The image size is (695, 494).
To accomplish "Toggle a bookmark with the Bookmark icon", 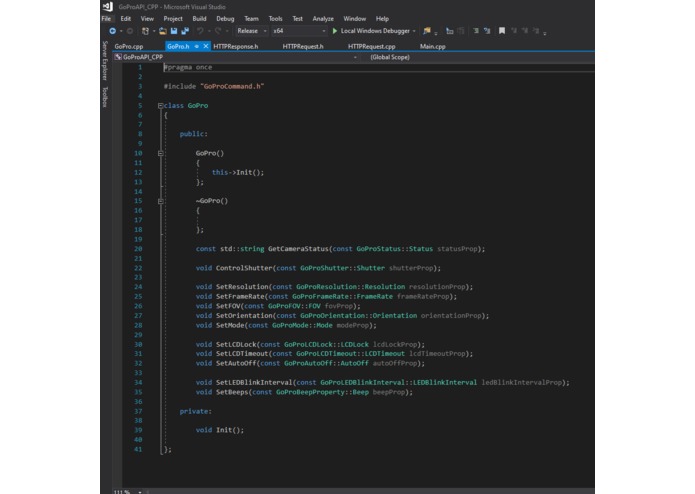I will [502, 31].
